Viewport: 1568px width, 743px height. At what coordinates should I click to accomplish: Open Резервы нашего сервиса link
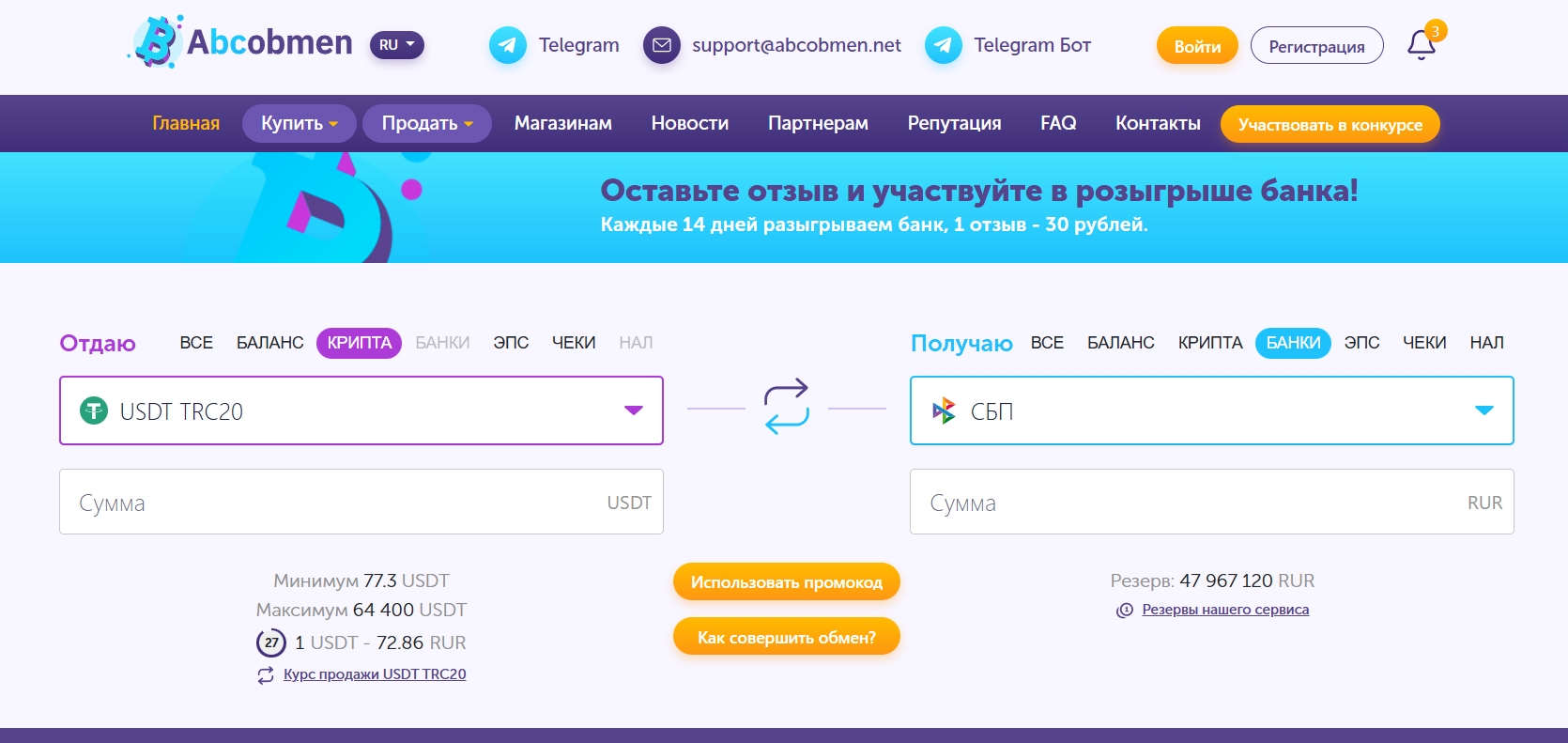[x=1225, y=610]
